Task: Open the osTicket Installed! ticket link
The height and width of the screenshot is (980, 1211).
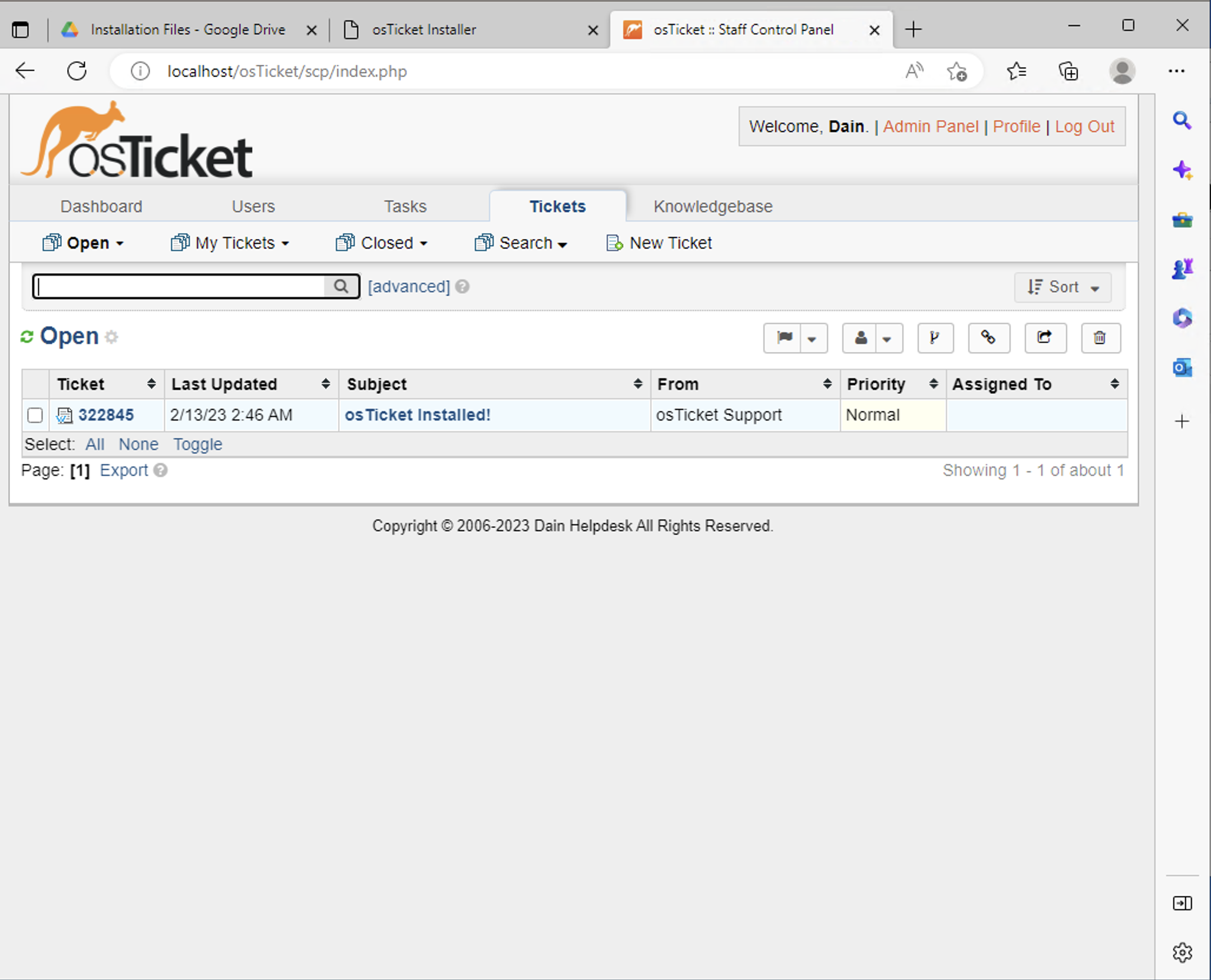Action: click(417, 415)
